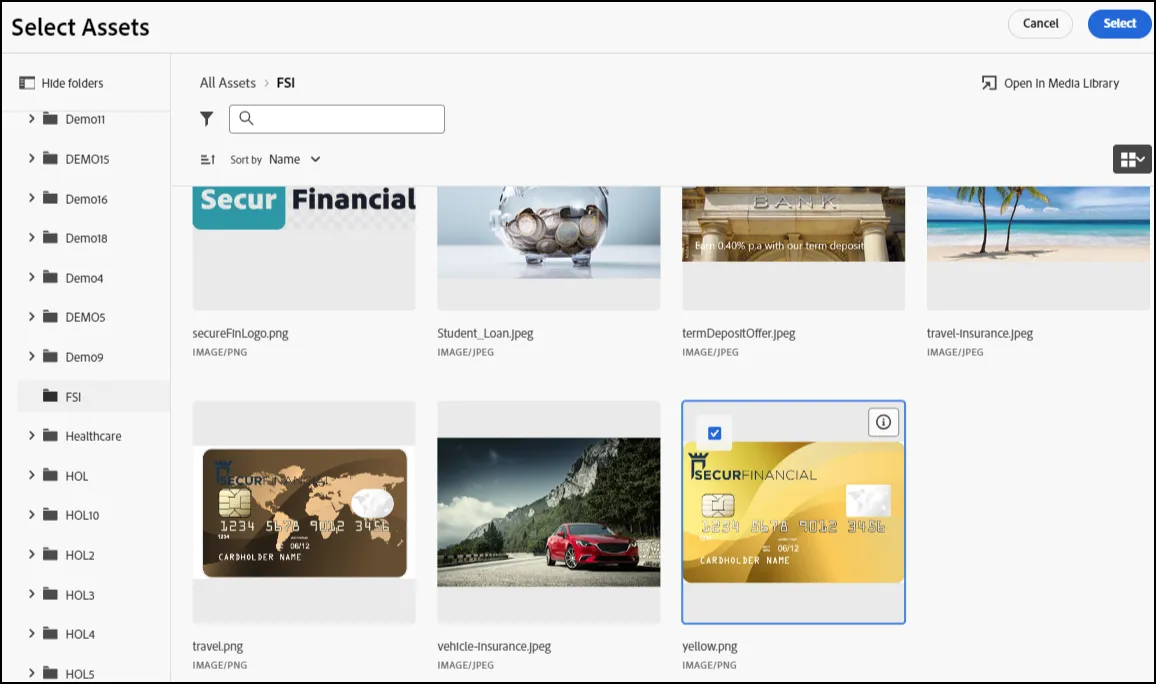Select the secureFinLogo.png thumbnail
This screenshot has height=684, width=1156.
click(304, 248)
